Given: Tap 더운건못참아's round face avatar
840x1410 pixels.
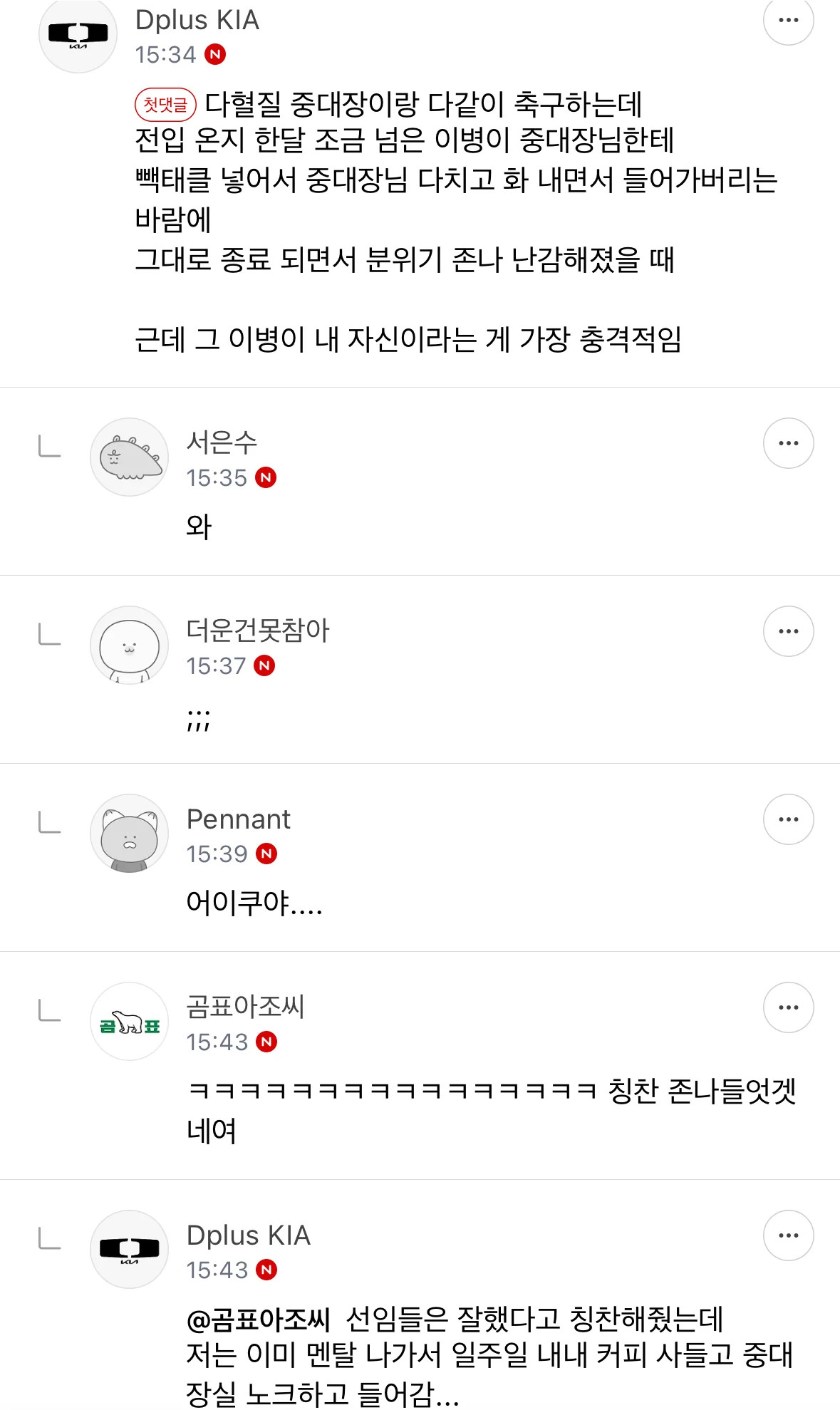Looking at the screenshot, I should (x=129, y=645).
